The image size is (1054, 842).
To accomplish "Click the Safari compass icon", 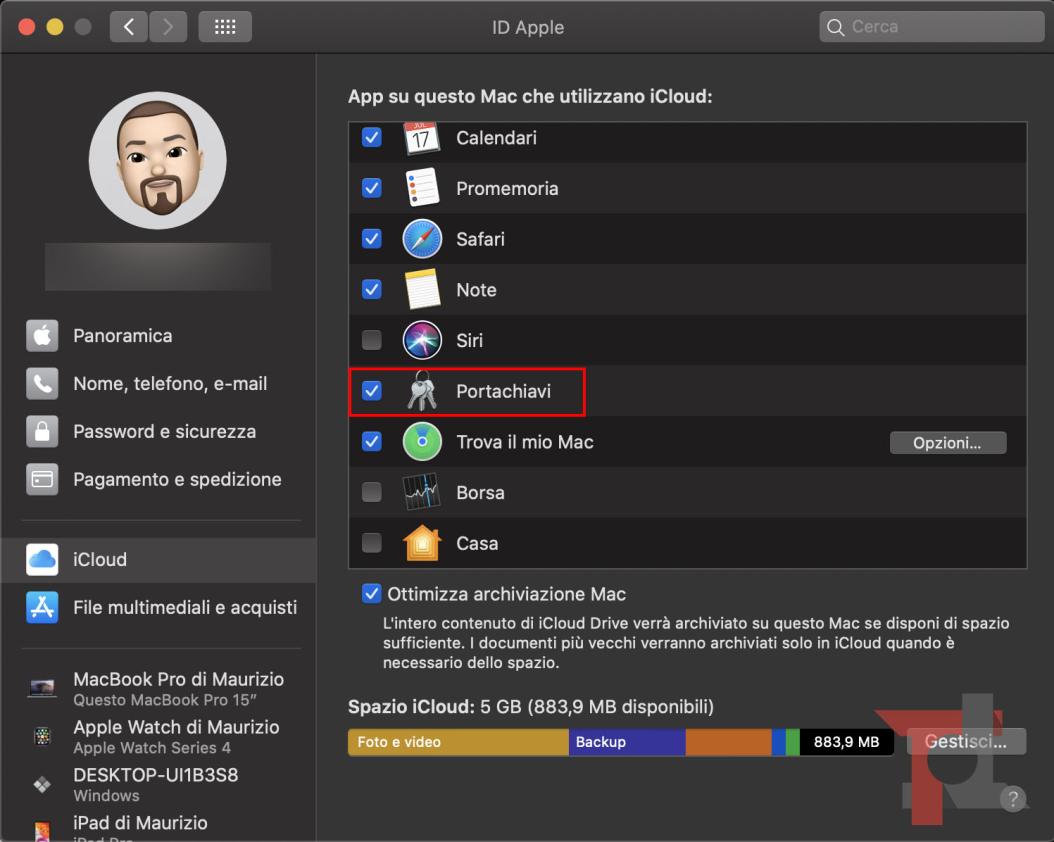I will pos(422,239).
